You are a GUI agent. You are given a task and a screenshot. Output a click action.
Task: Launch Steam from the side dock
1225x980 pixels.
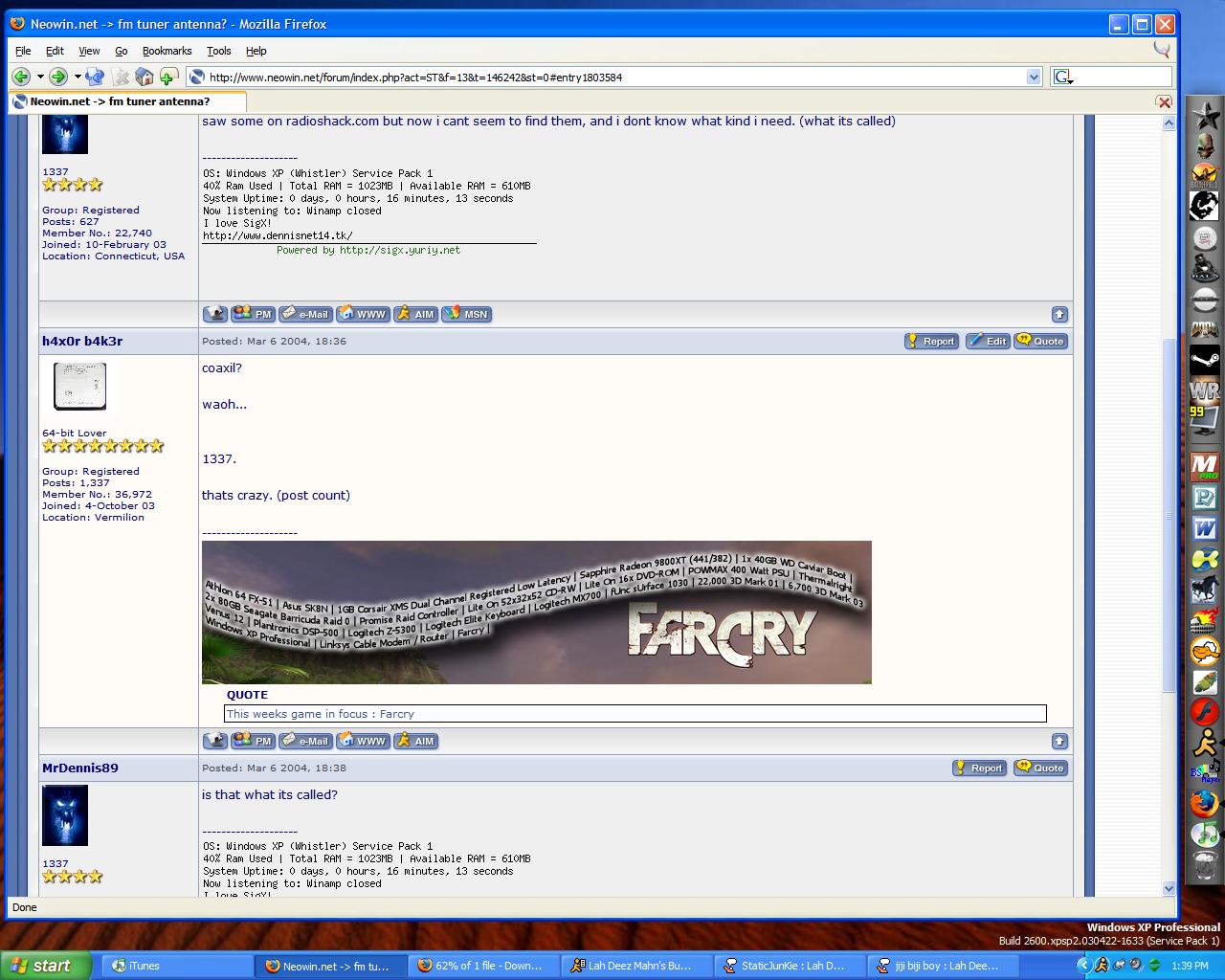[1204, 361]
